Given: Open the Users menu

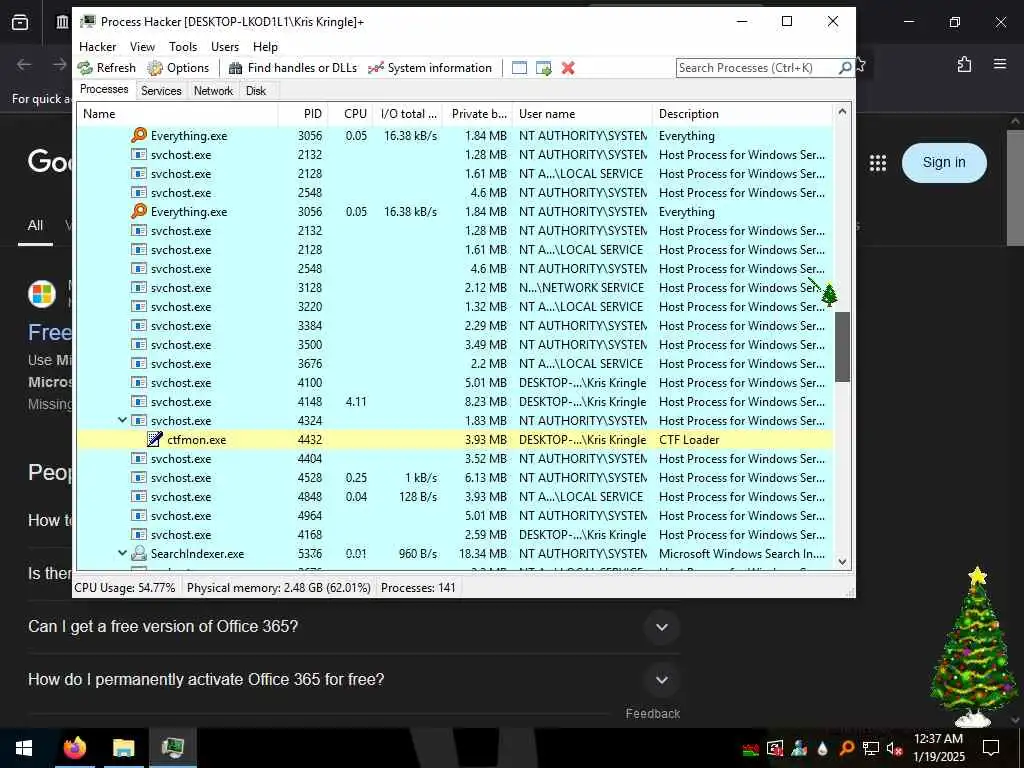Looking at the screenshot, I should (225, 47).
